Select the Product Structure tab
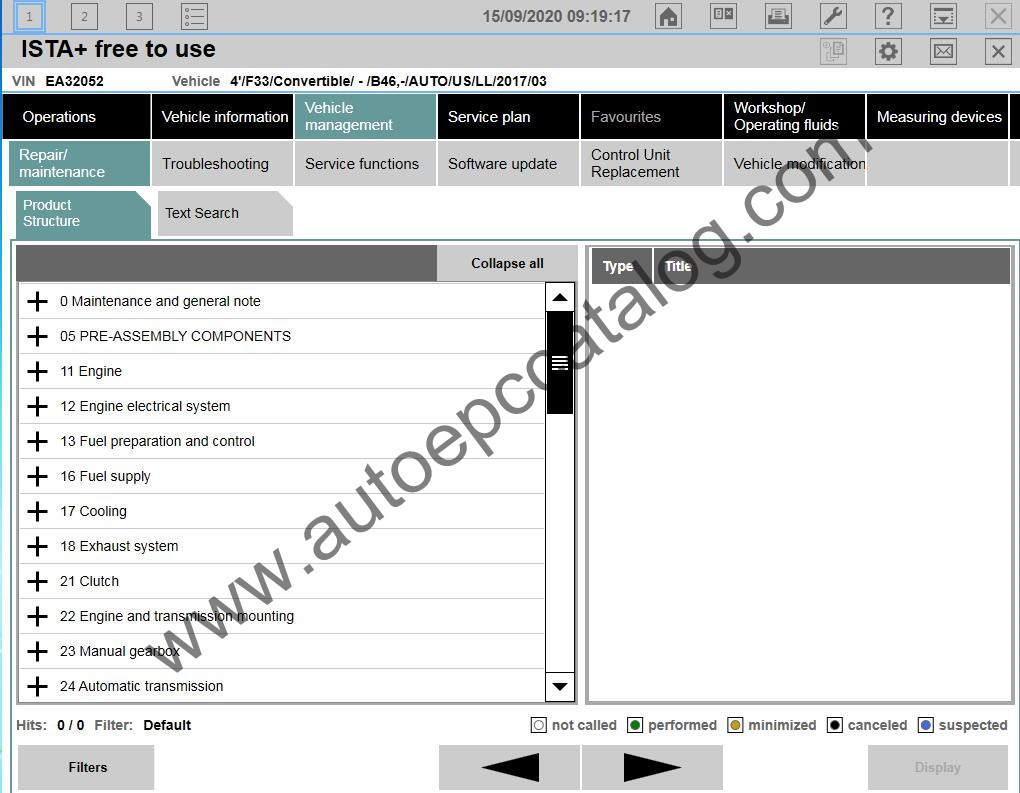Viewport: 1020px width, 793px height. 83,213
